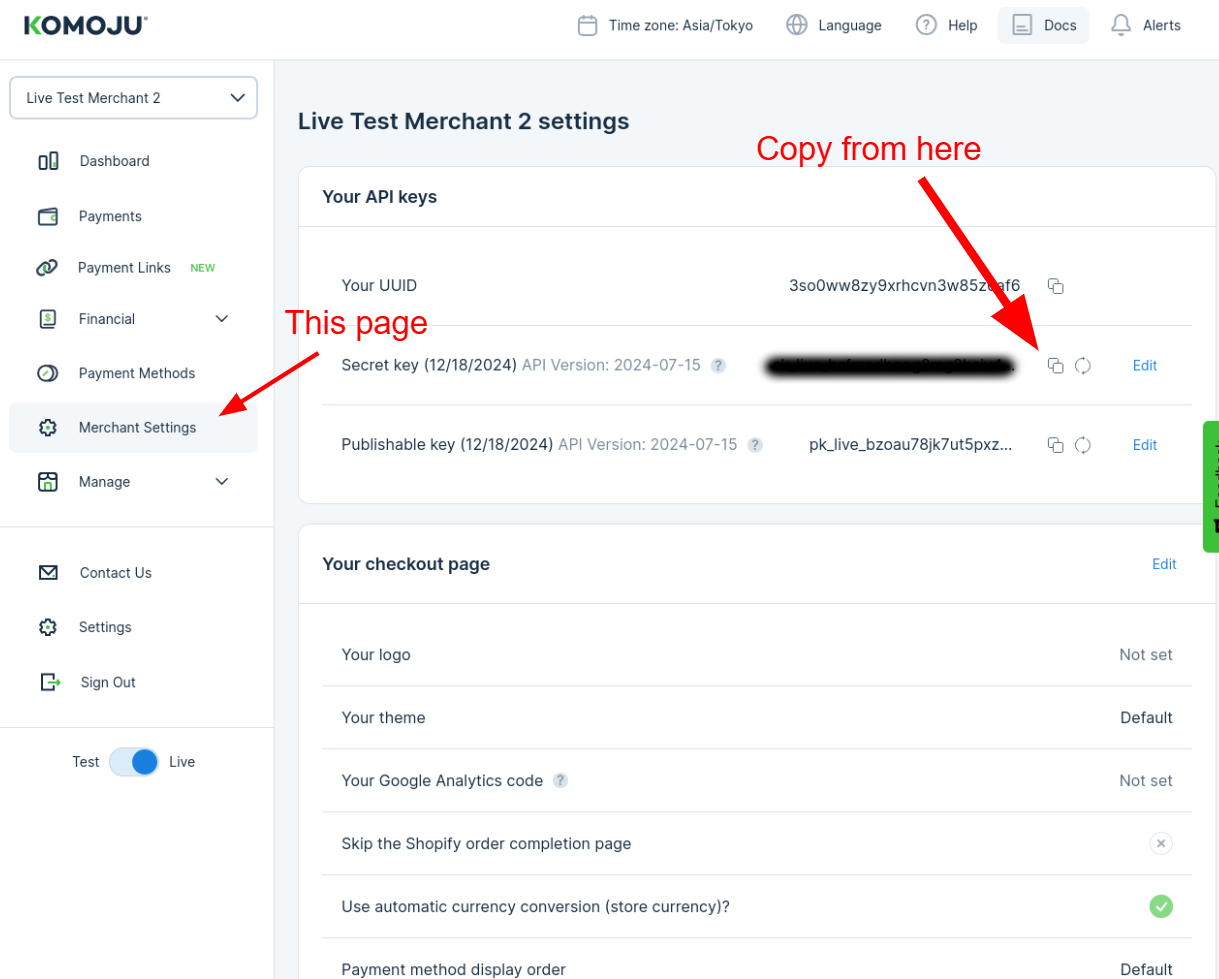Expand the Manage menu chevron
The image size is (1219, 979).
[x=222, y=482]
